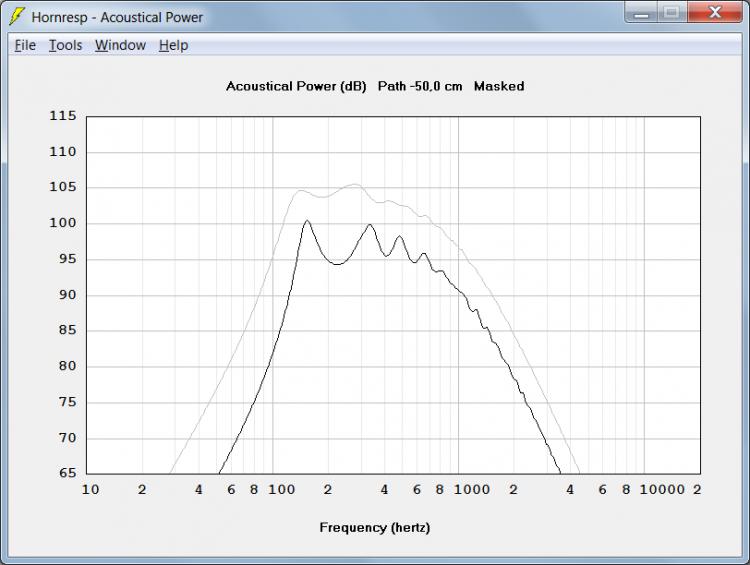750x565 pixels.
Task: Click the 'Hornresp - Acoustical Power' title bar text
Action: [117, 17]
